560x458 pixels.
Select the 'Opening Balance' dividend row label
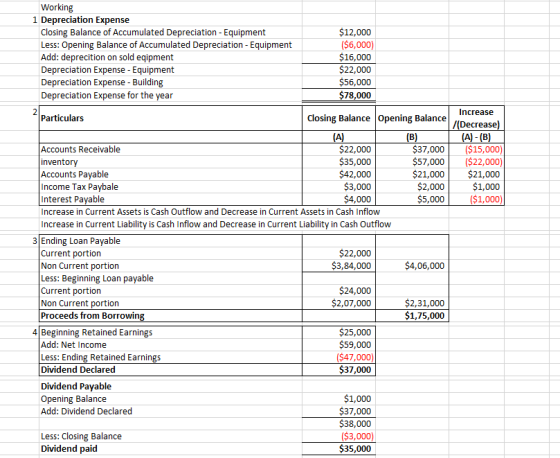(74, 399)
